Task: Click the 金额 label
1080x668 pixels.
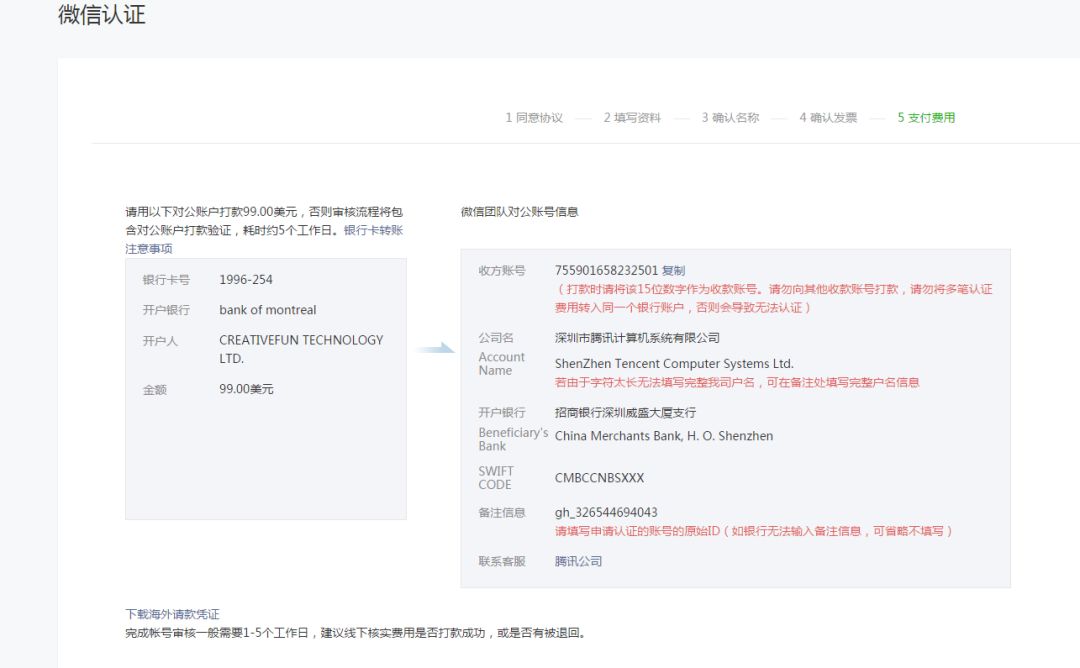Action: (154, 390)
